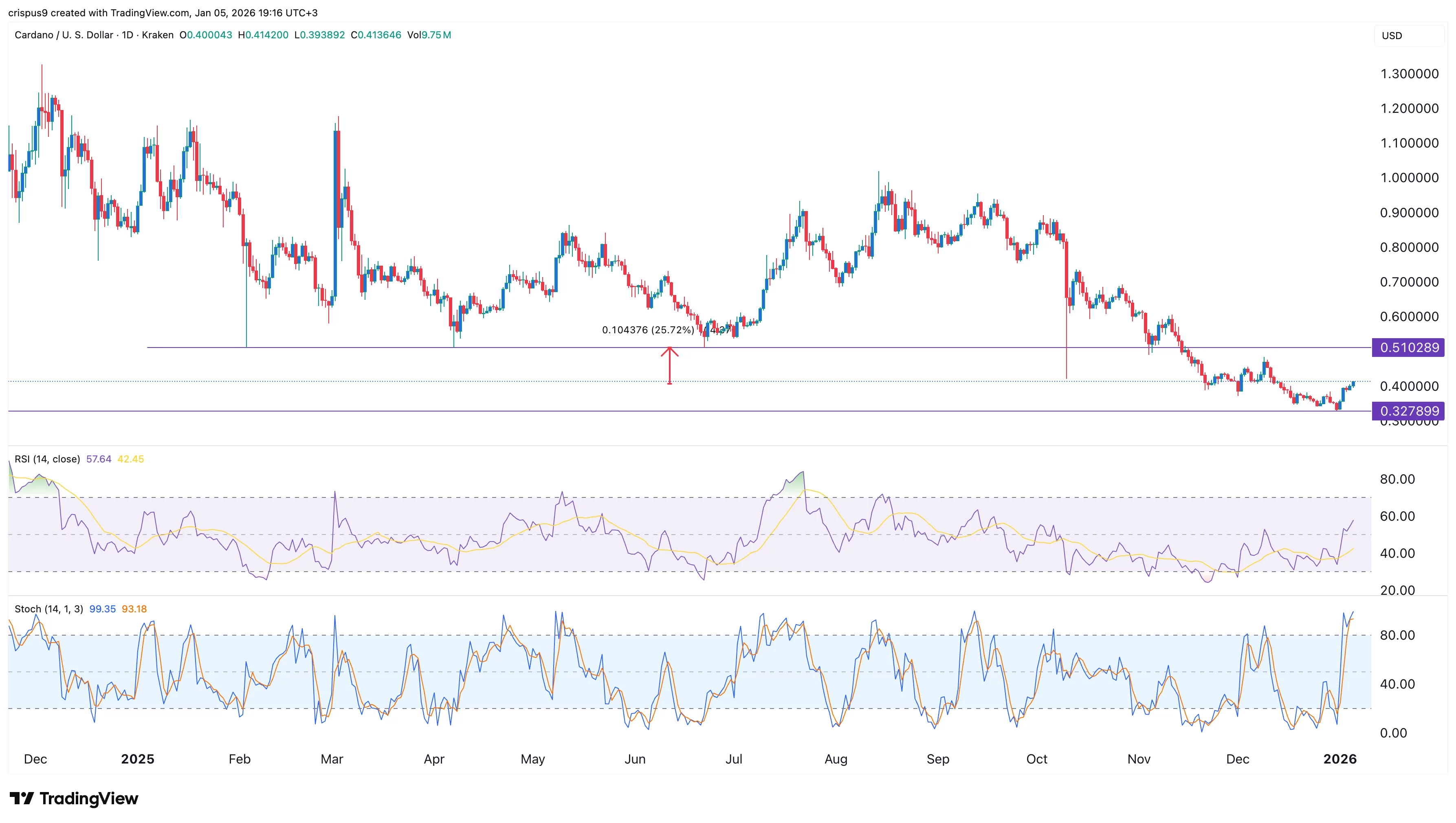Viewport: 1456px width, 823px height.
Task: Click the close value C0.413646
Action: (x=376, y=35)
